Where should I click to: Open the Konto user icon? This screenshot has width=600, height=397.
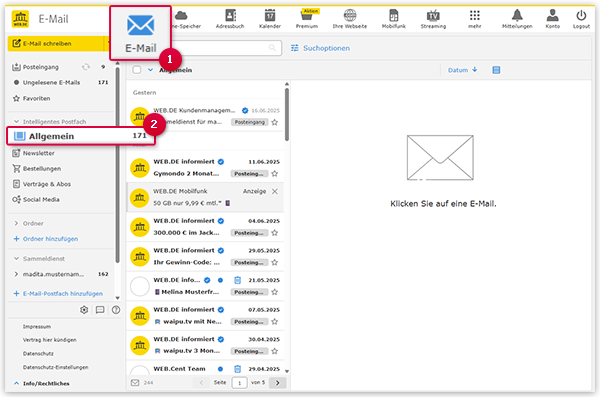tap(553, 19)
